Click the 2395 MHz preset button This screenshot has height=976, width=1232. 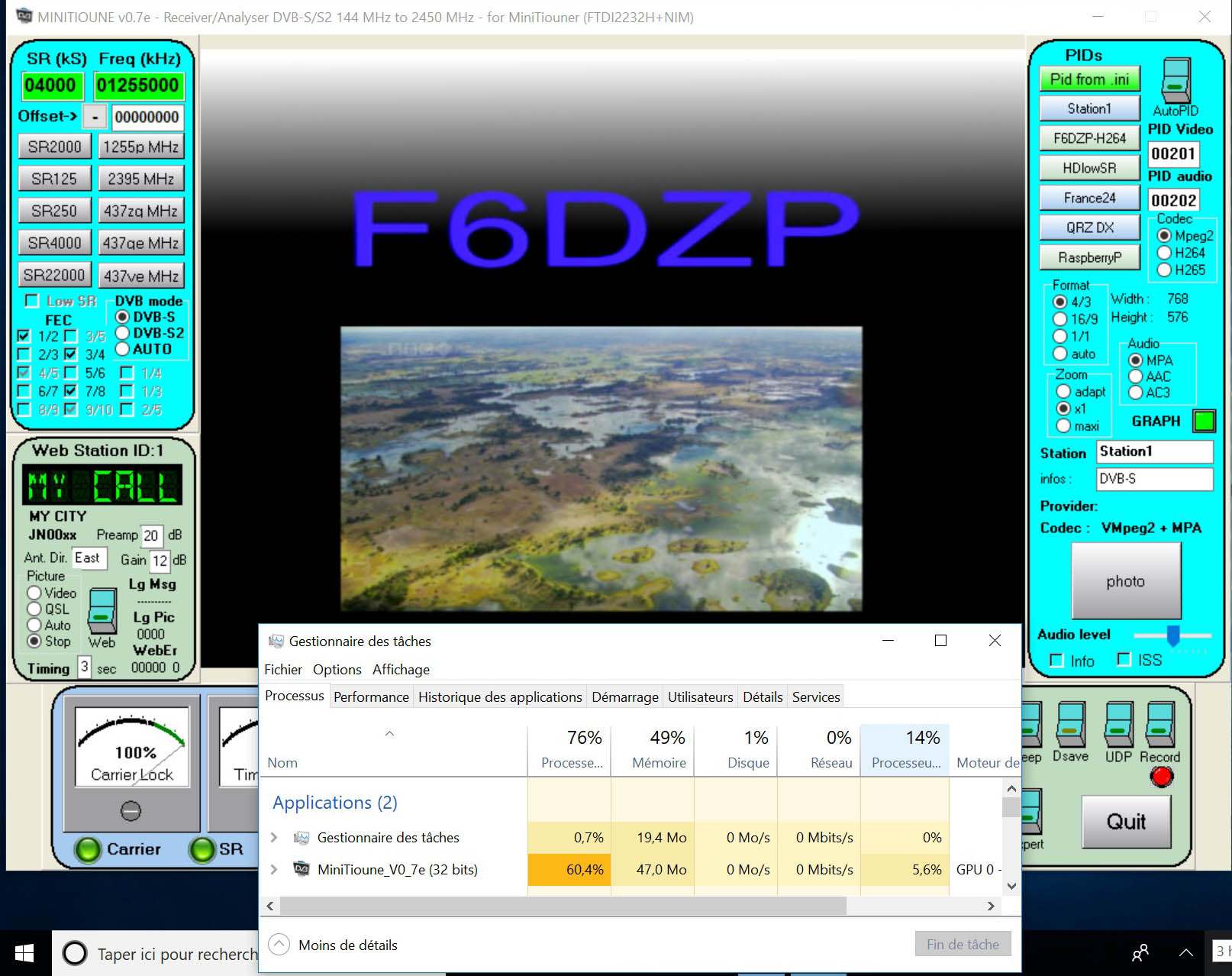tap(141, 179)
